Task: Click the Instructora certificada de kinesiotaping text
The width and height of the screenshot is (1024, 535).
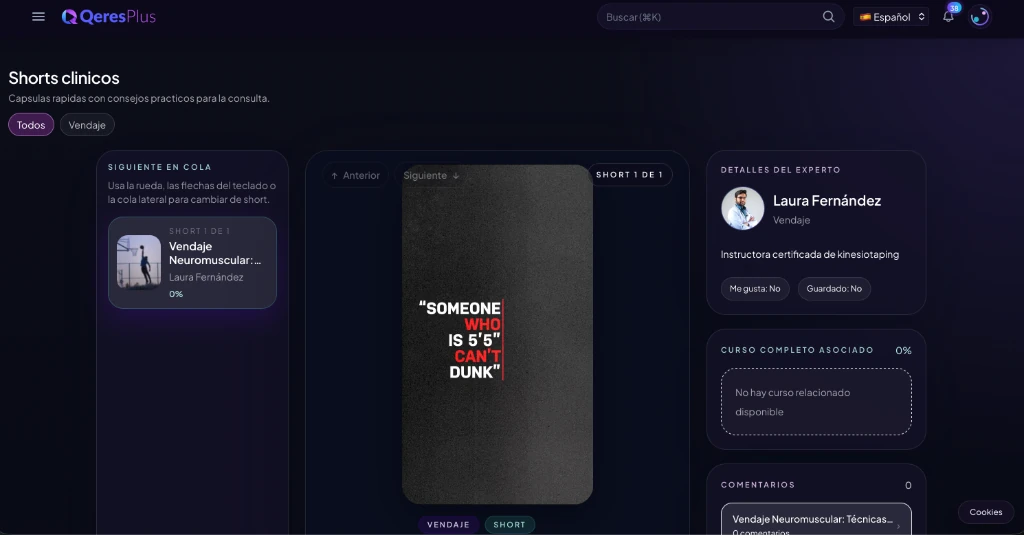Action: (810, 254)
